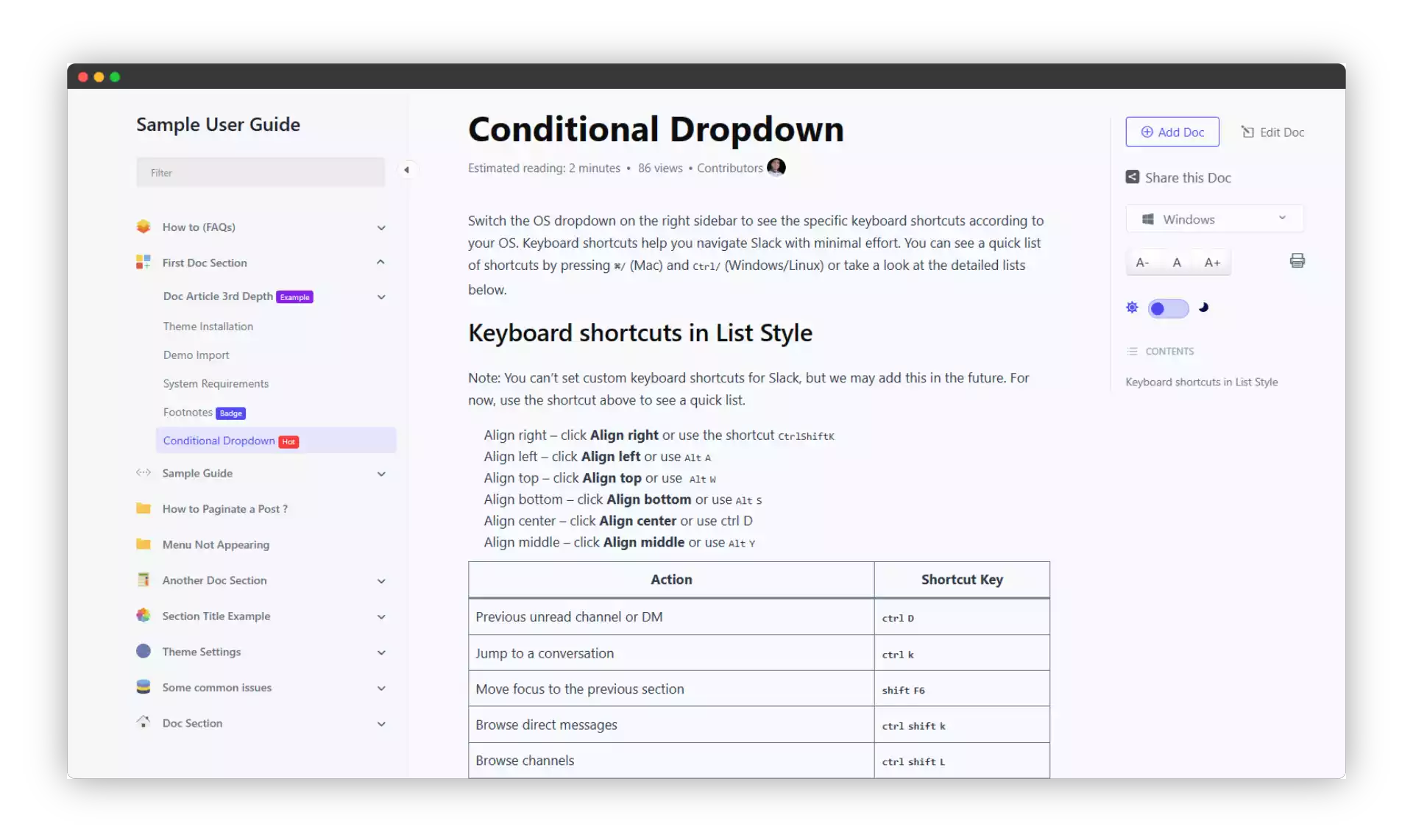Open the Theme Settings dropdown
Image resolution: width=1413 pixels, height=840 pixels.
[x=380, y=651]
